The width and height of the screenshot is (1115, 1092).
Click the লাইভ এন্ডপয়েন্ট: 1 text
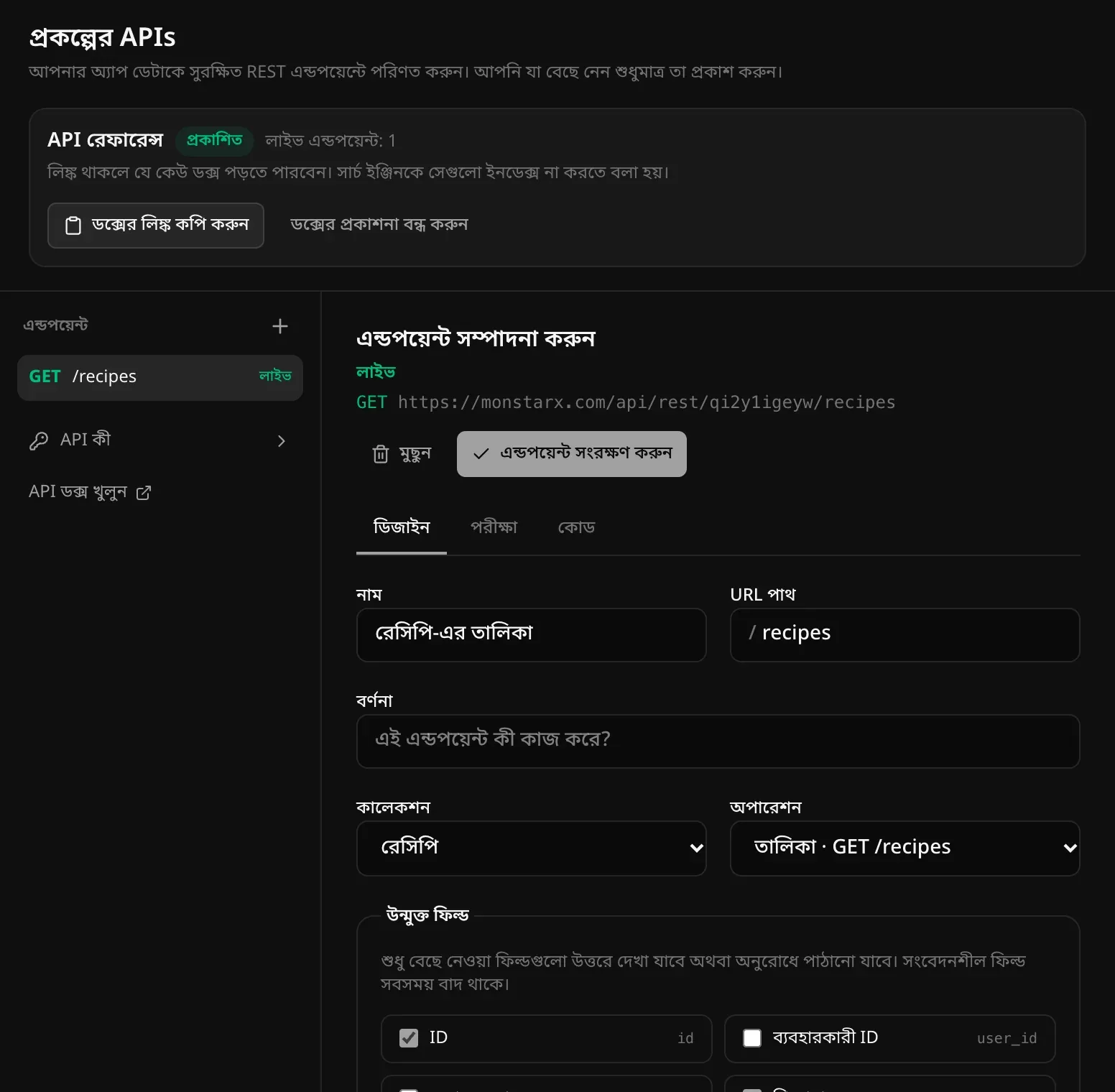330,141
